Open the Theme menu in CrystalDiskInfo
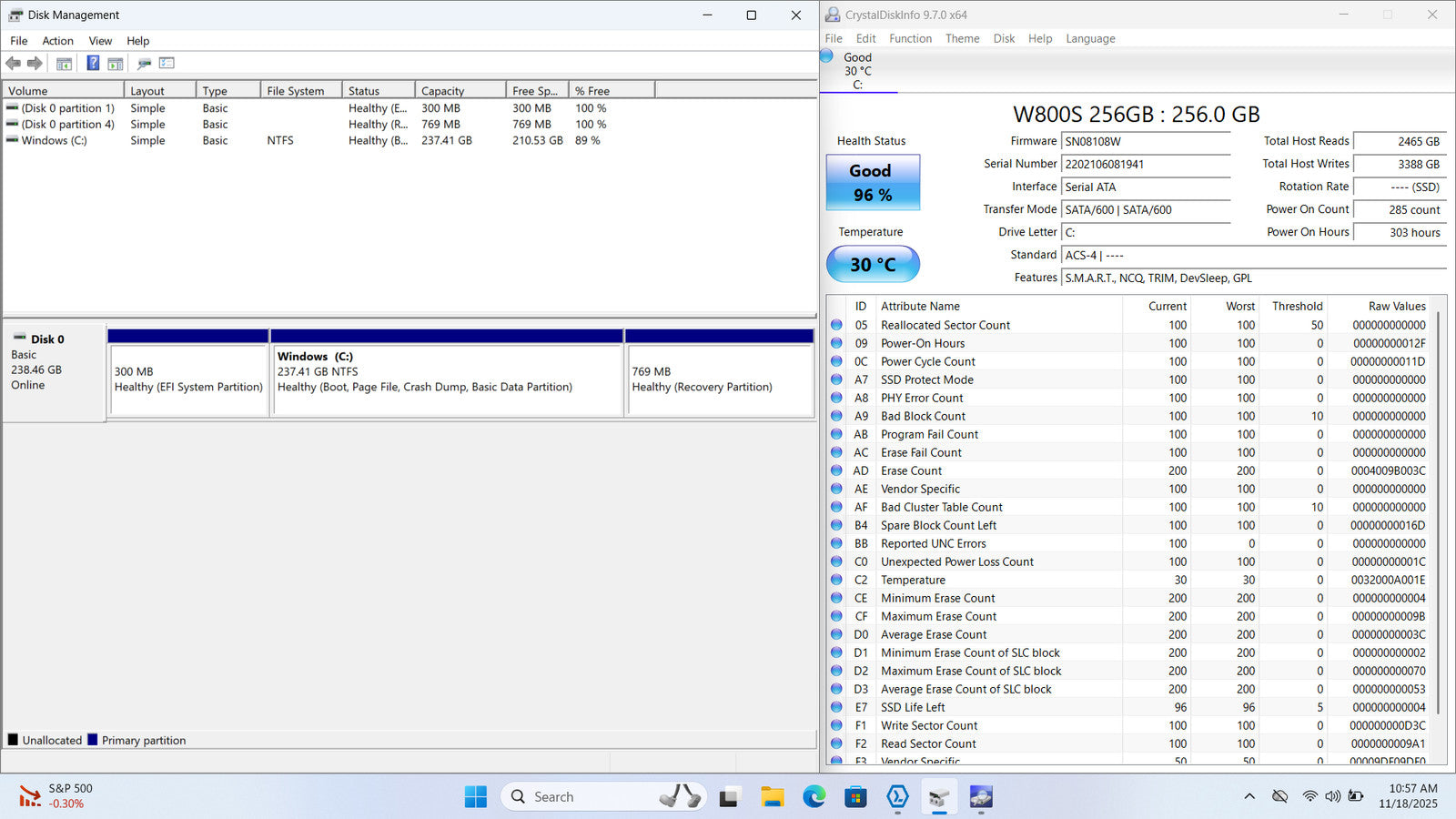This screenshot has height=819, width=1456. [962, 38]
